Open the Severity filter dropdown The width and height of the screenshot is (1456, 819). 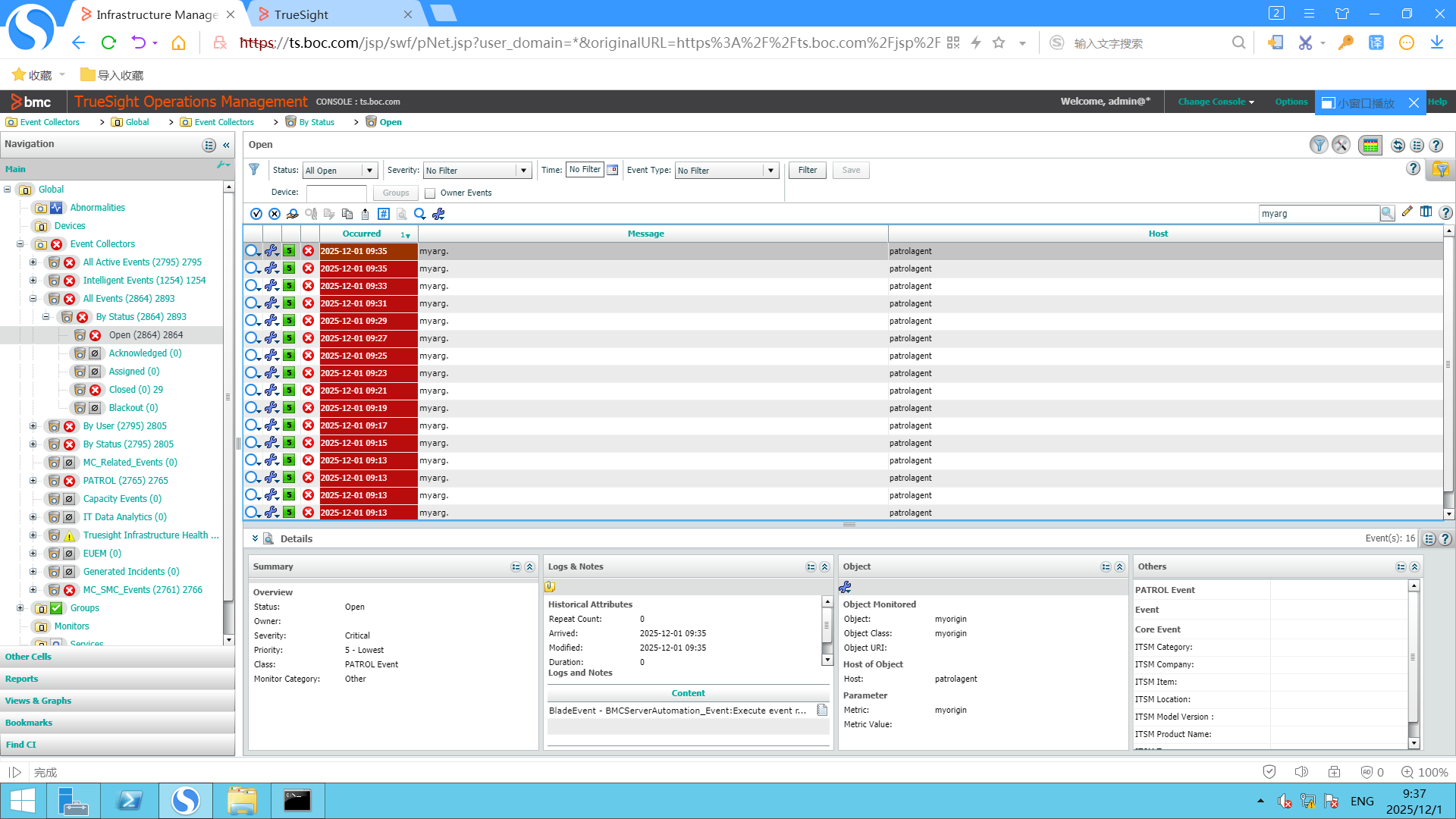[523, 171]
